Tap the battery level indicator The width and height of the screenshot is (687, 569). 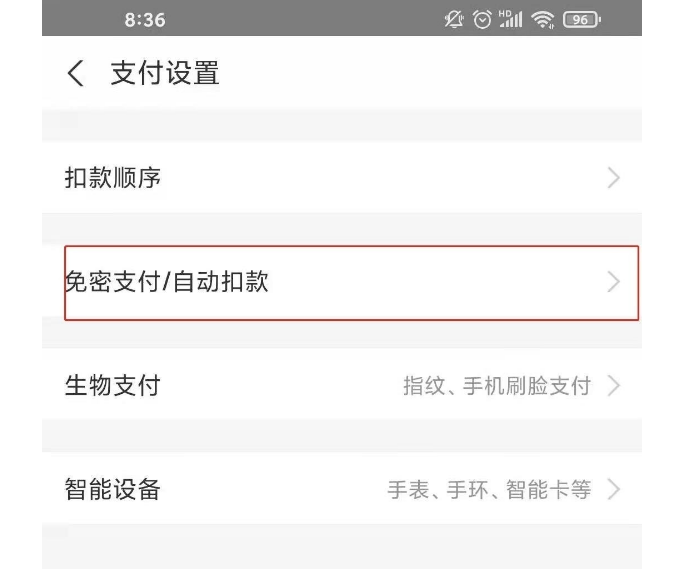pos(581,19)
